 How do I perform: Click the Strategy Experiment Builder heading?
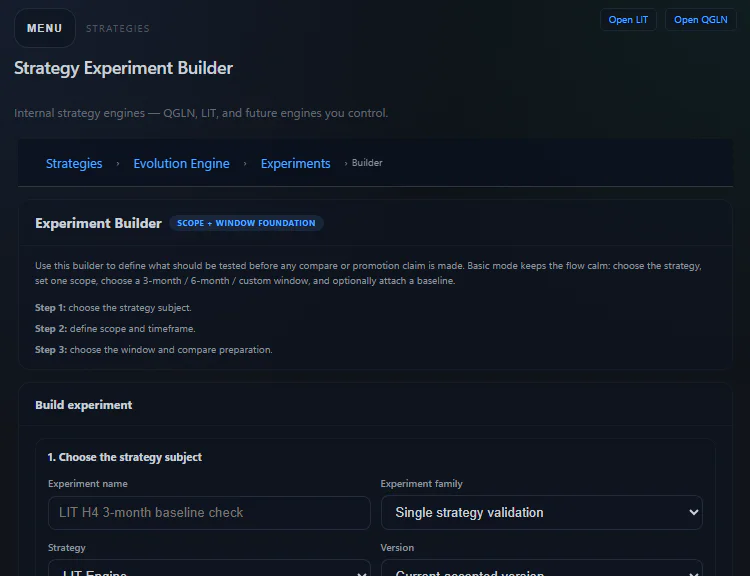pyautogui.click(x=123, y=68)
